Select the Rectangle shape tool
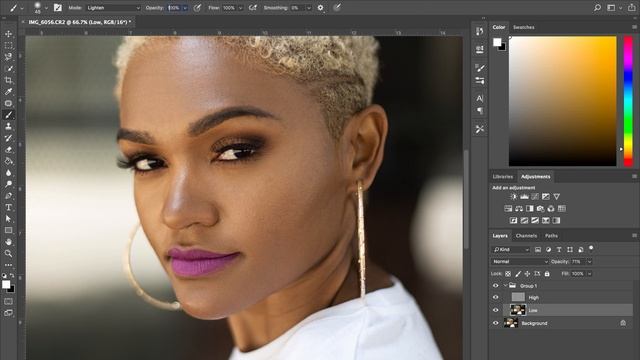Image resolution: width=640 pixels, height=360 pixels. [8, 231]
